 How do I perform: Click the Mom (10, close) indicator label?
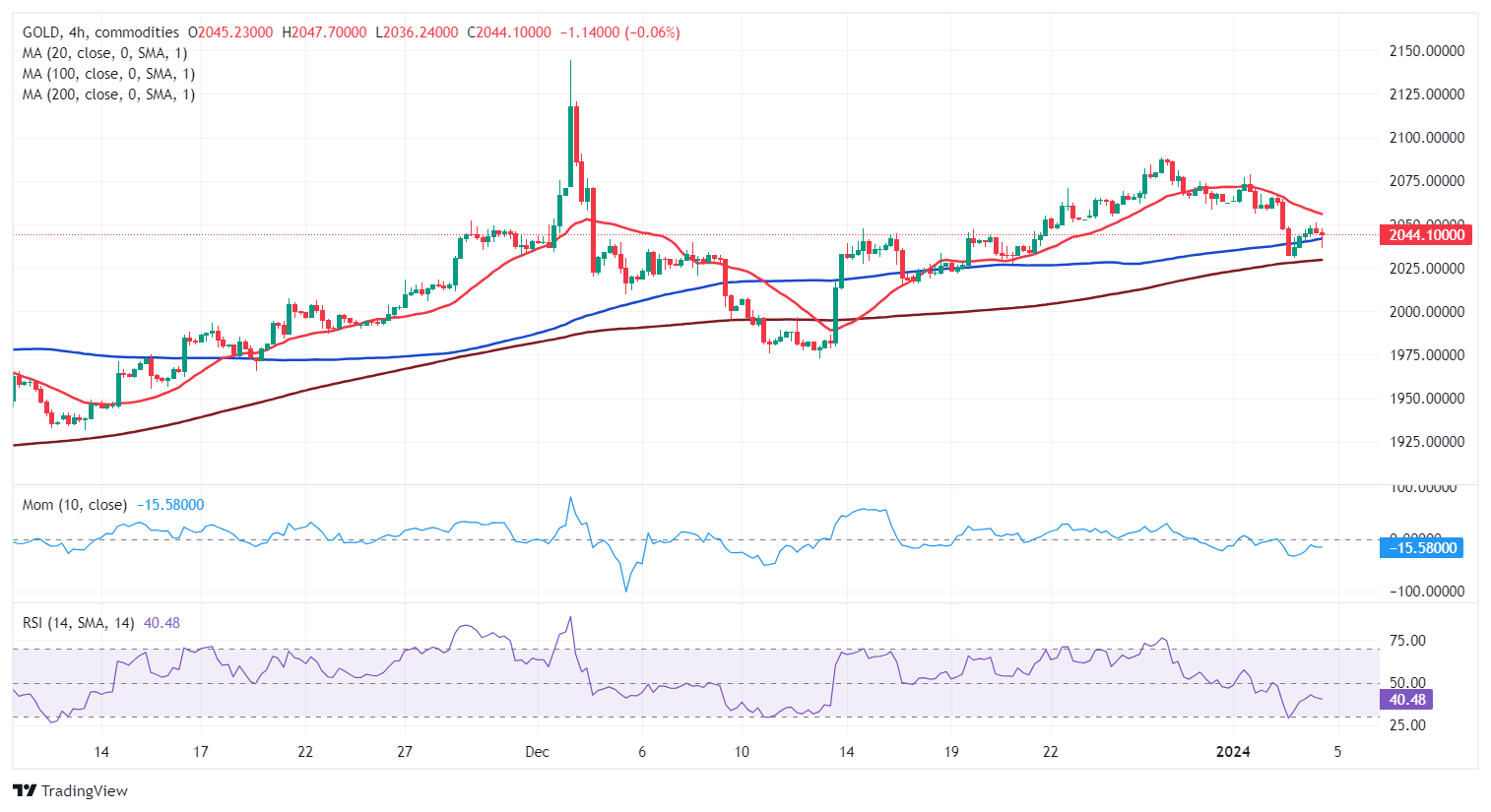(75, 505)
